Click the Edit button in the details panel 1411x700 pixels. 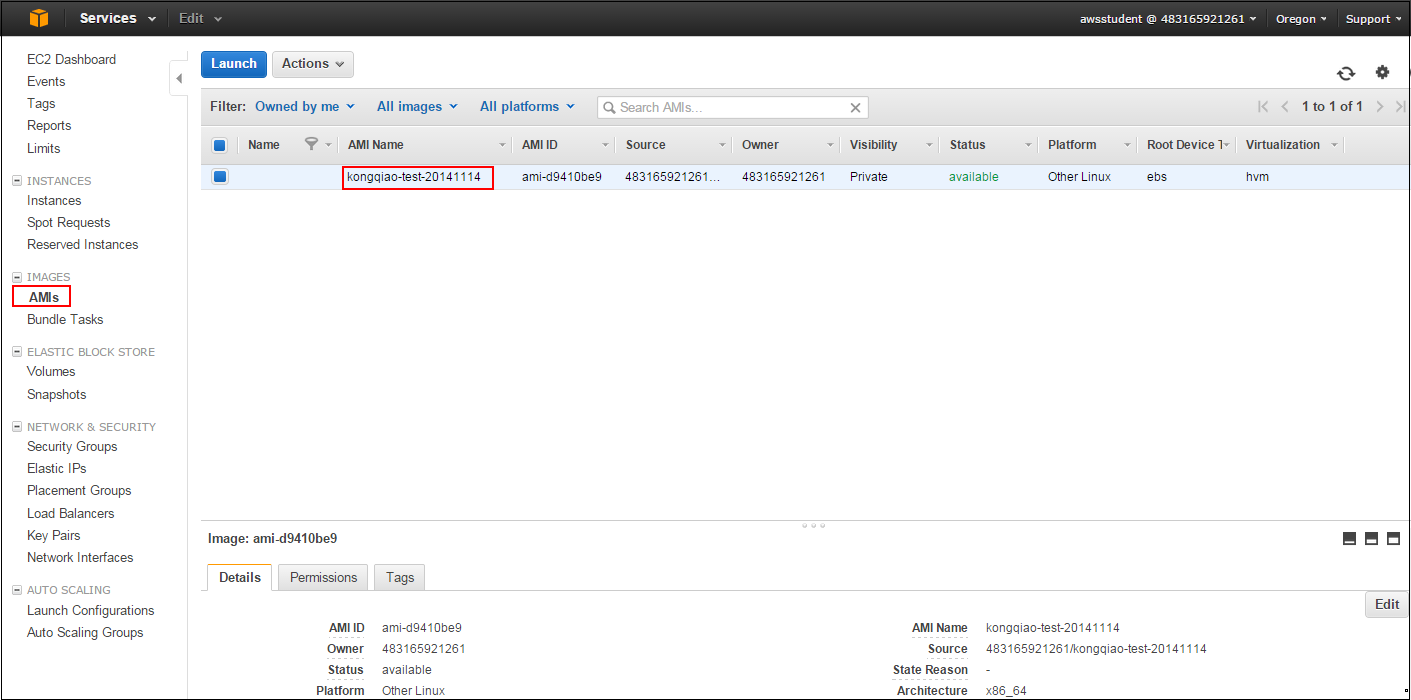point(1386,604)
